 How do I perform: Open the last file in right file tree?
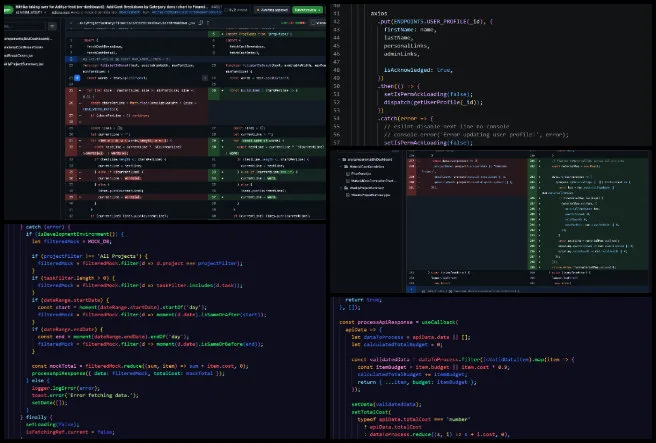[x=368, y=195]
